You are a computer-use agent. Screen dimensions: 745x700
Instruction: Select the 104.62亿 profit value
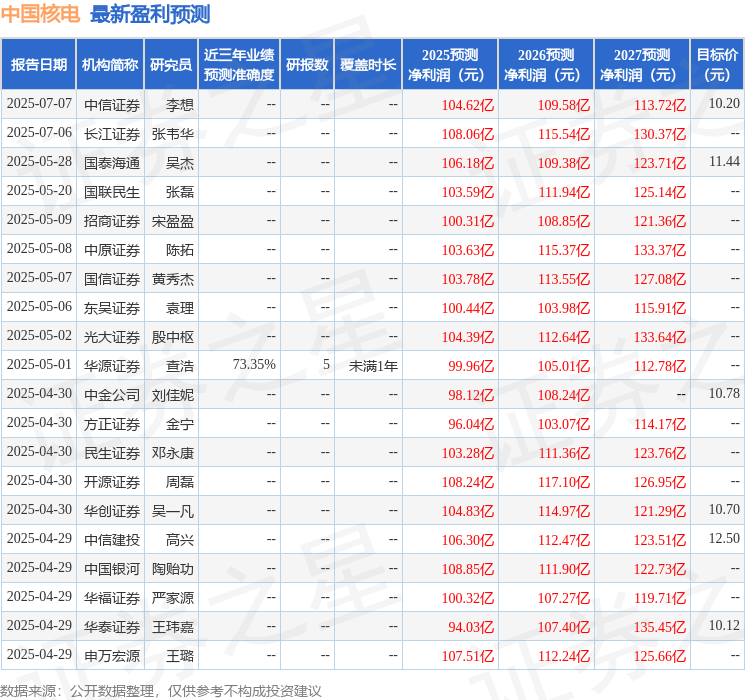point(468,105)
